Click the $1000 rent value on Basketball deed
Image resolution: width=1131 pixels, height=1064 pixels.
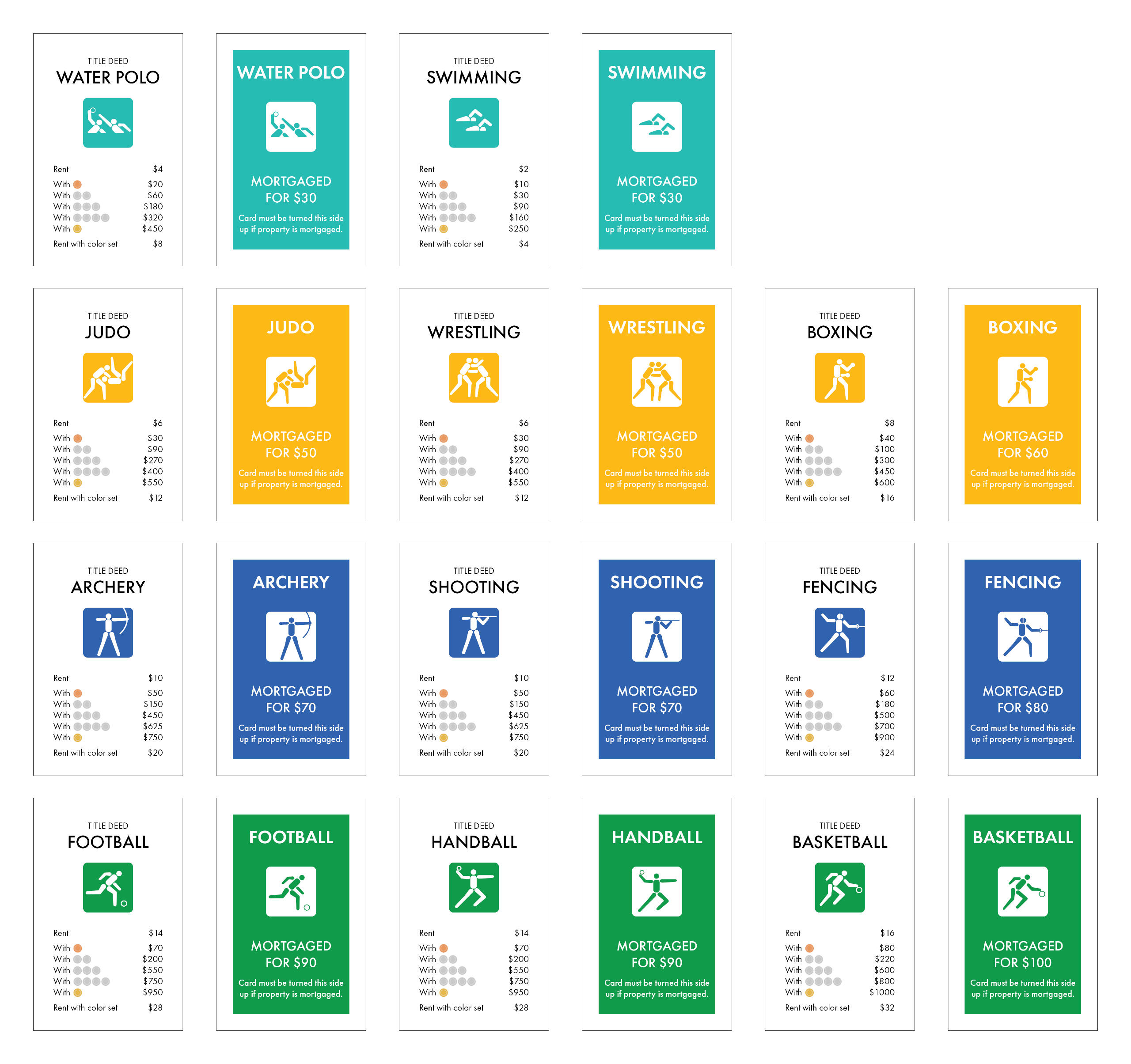coord(881,992)
